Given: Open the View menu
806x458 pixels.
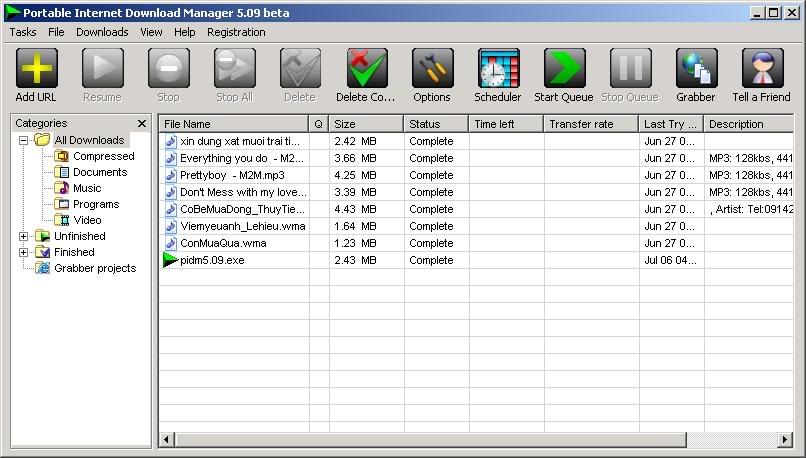Looking at the screenshot, I should point(151,32).
